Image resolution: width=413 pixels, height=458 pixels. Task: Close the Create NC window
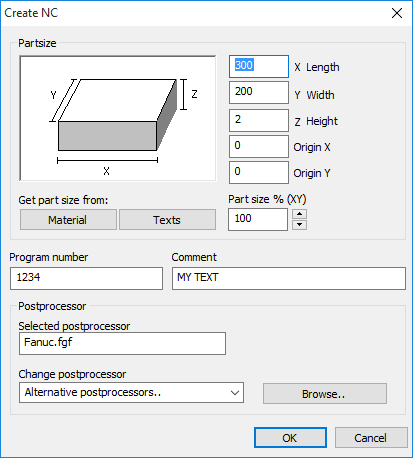coord(397,13)
